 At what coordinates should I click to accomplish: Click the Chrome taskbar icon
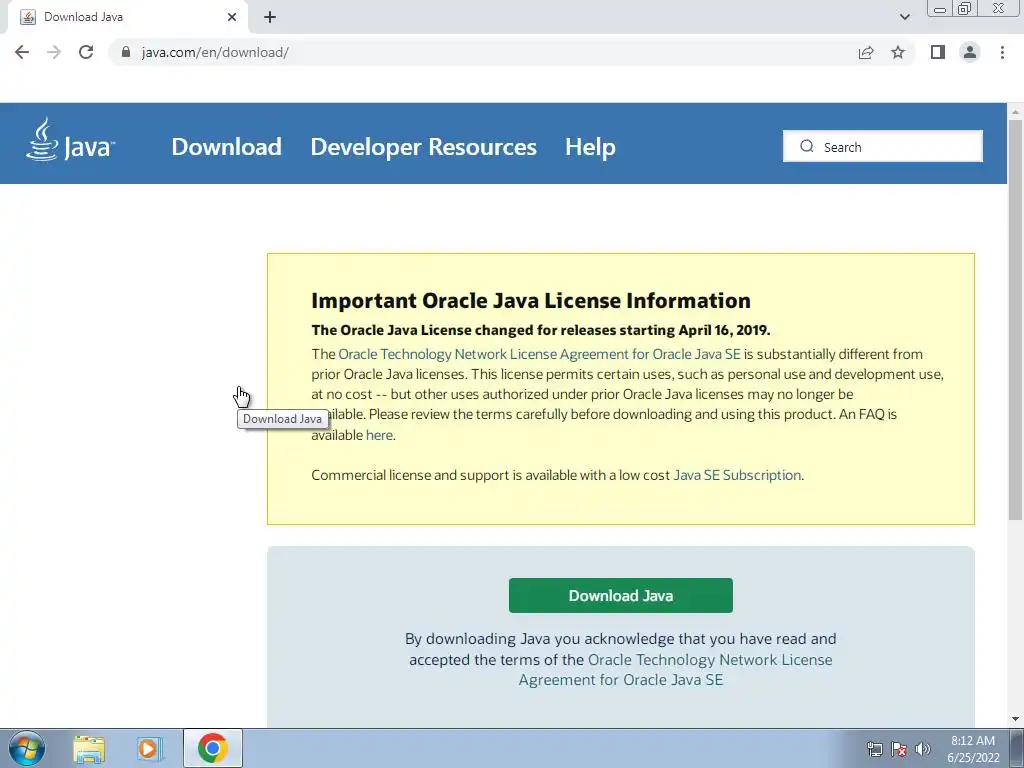pyautogui.click(x=213, y=748)
